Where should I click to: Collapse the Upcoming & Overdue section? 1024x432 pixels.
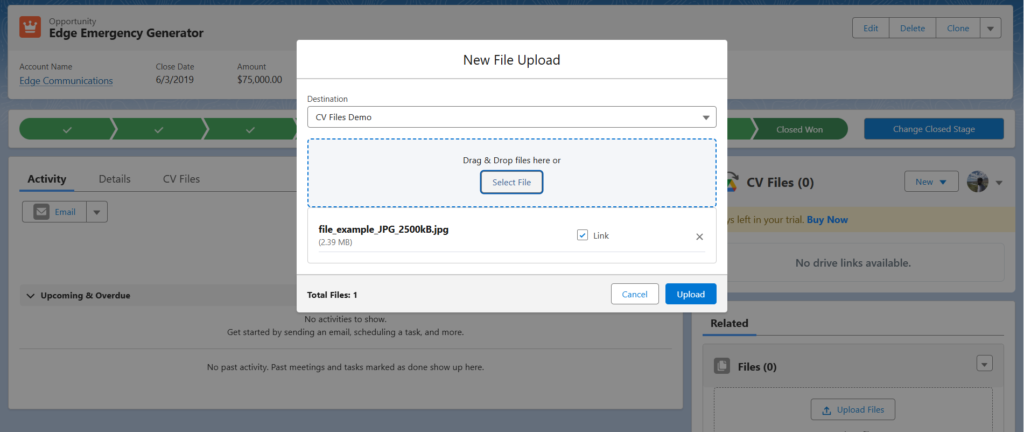tap(31, 296)
